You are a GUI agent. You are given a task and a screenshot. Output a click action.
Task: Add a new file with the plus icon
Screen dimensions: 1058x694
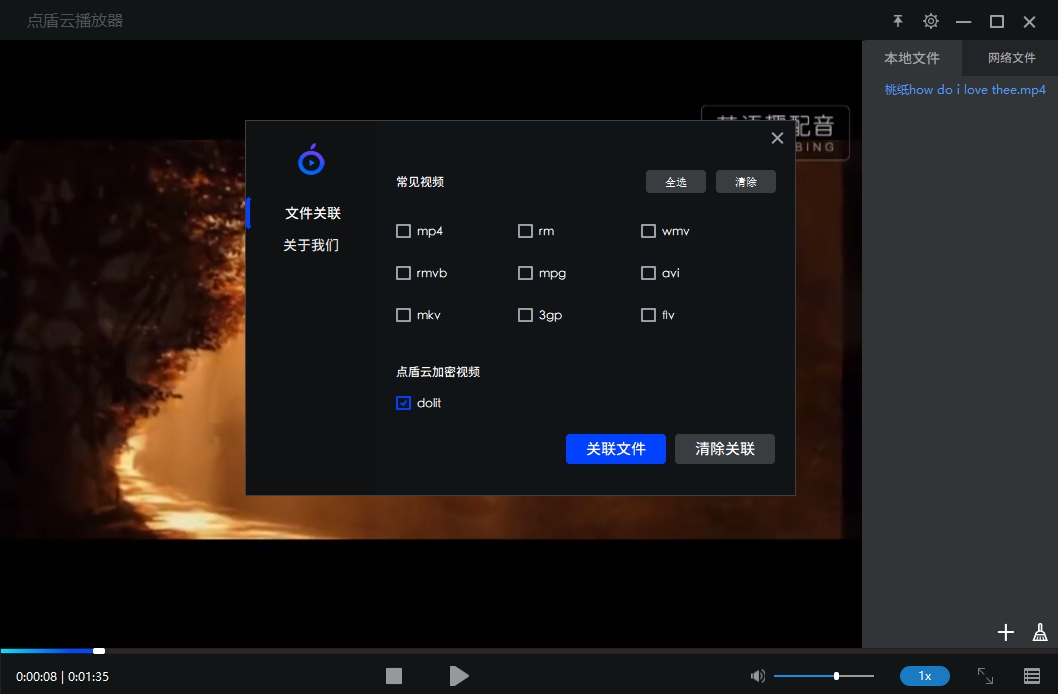pos(1005,632)
